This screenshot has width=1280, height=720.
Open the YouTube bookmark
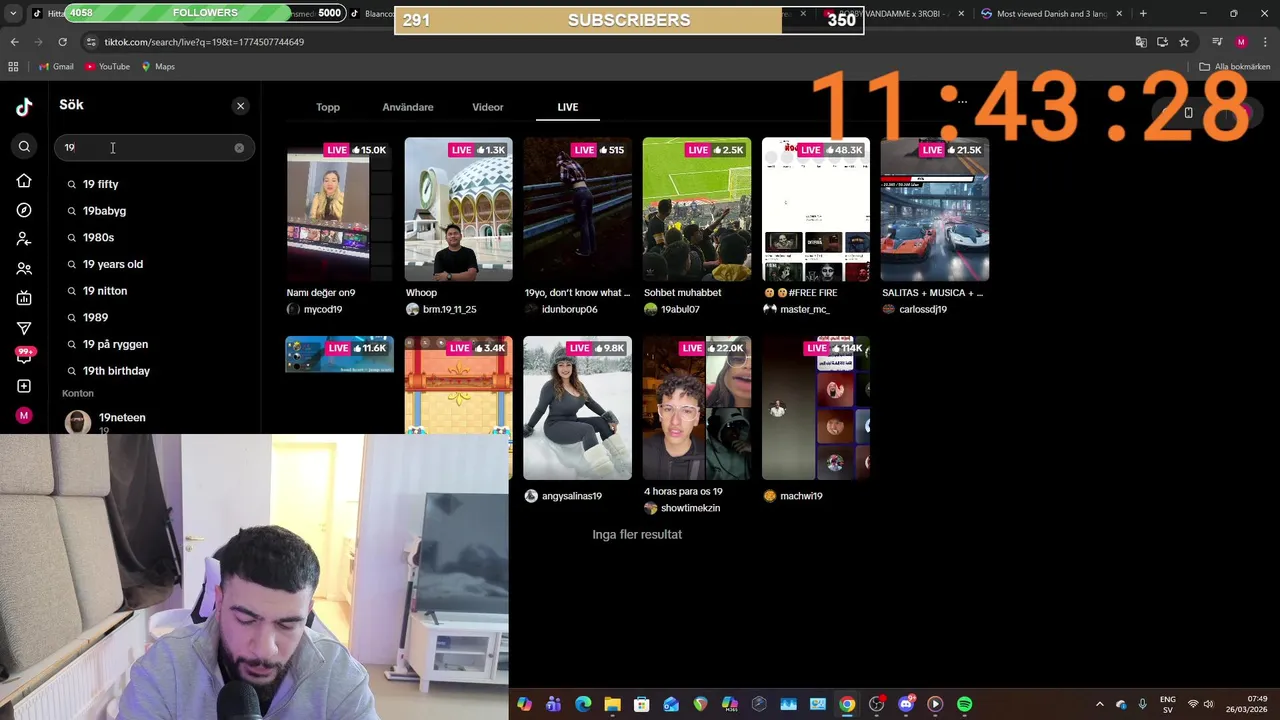[108, 67]
